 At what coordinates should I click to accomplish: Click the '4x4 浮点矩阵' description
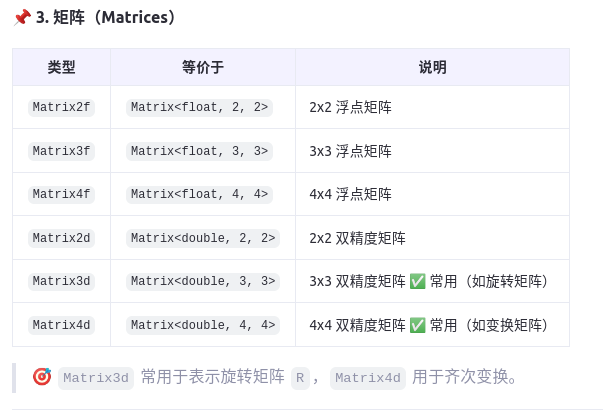pyautogui.click(x=350, y=194)
